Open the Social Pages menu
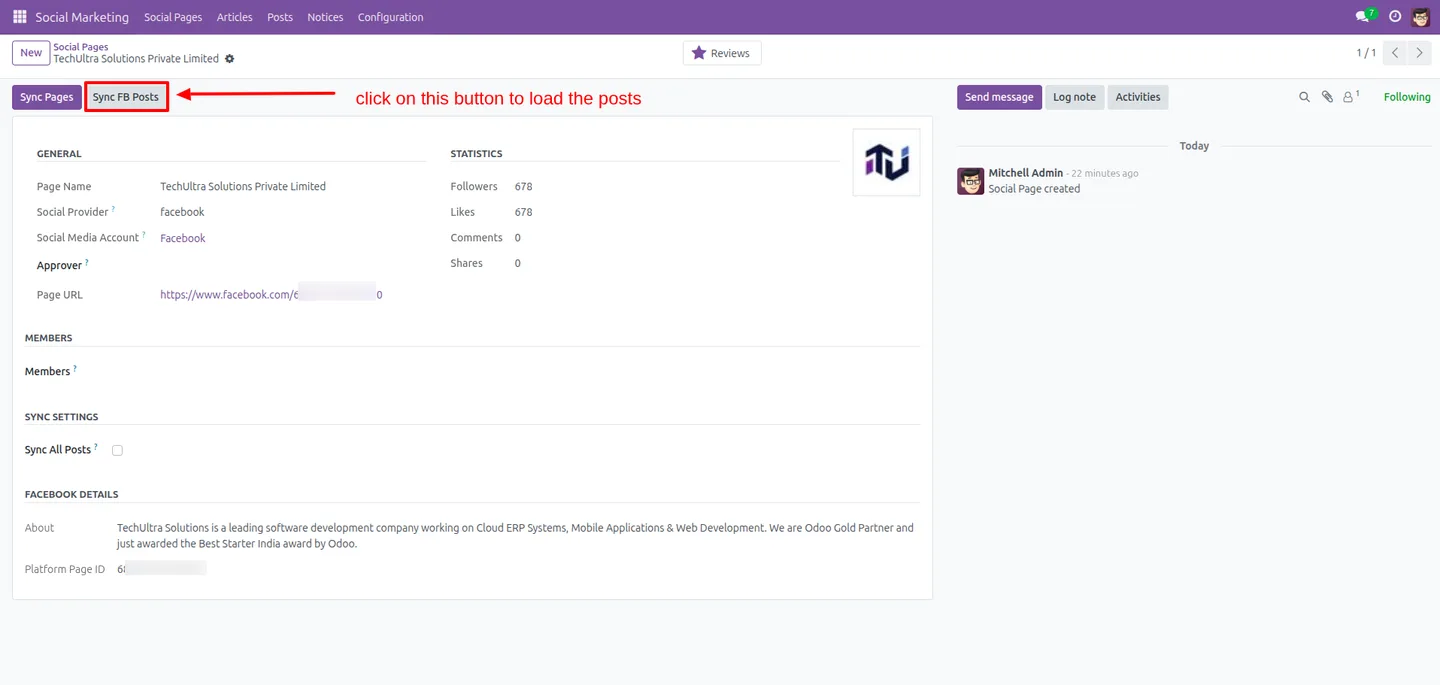This screenshot has width=1440, height=685. pyautogui.click(x=173, y=17)
